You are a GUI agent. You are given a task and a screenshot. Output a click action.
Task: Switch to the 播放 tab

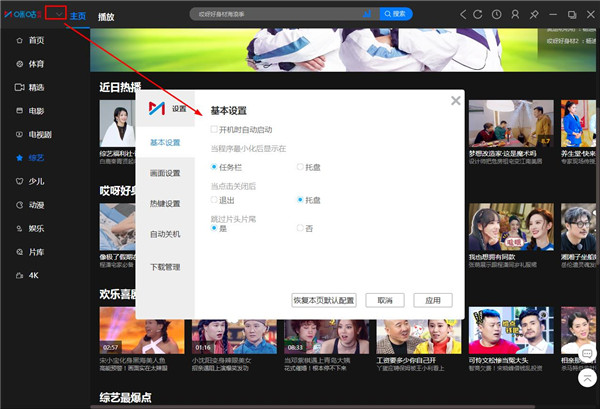pyautogui.click(x=106, y=17)
